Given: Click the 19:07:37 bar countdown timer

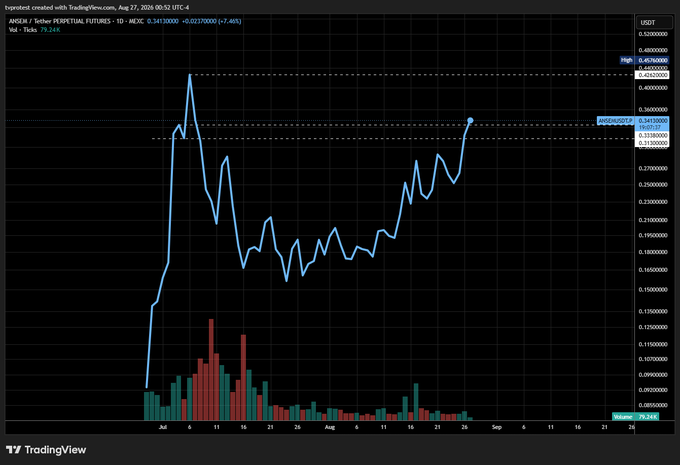Looking at the screenshot, I should pyautogui.click(x=649, y=127).
